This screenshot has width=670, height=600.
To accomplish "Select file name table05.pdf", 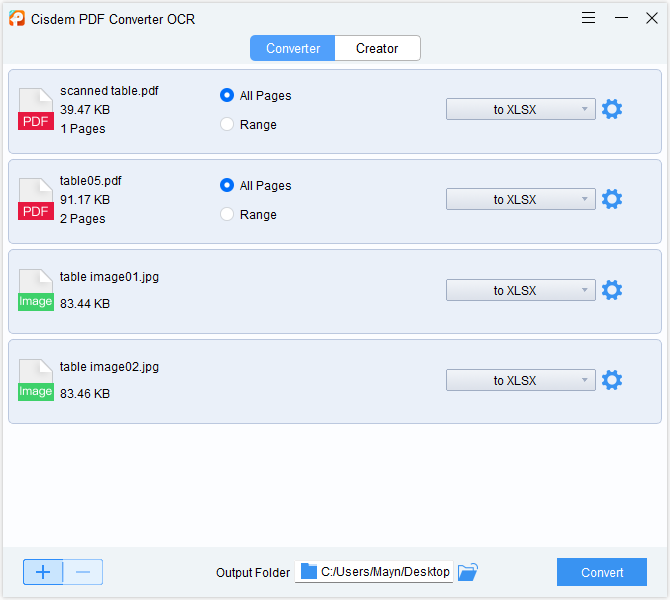I will (91, 181).
